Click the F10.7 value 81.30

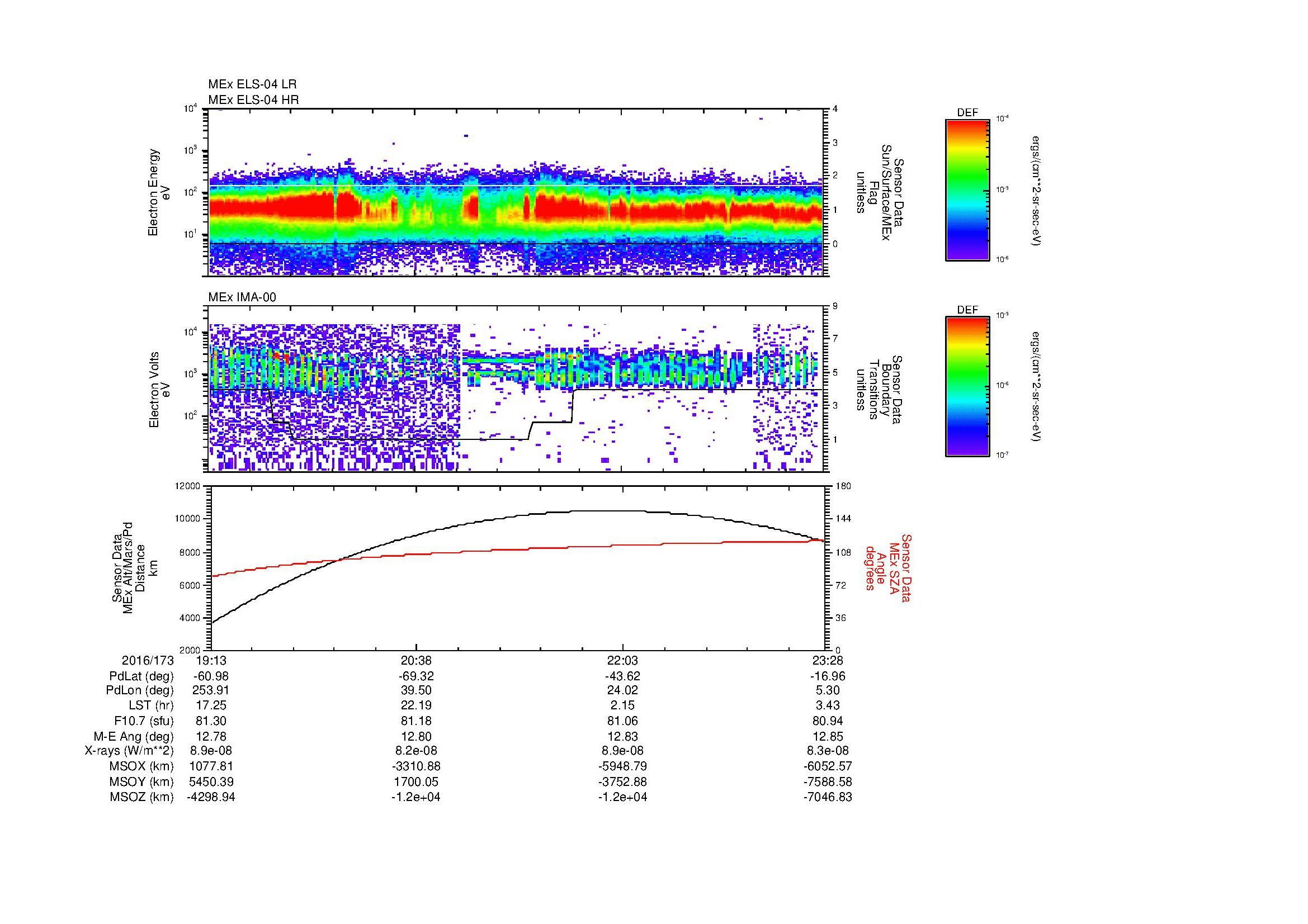(x=211, y=721)
